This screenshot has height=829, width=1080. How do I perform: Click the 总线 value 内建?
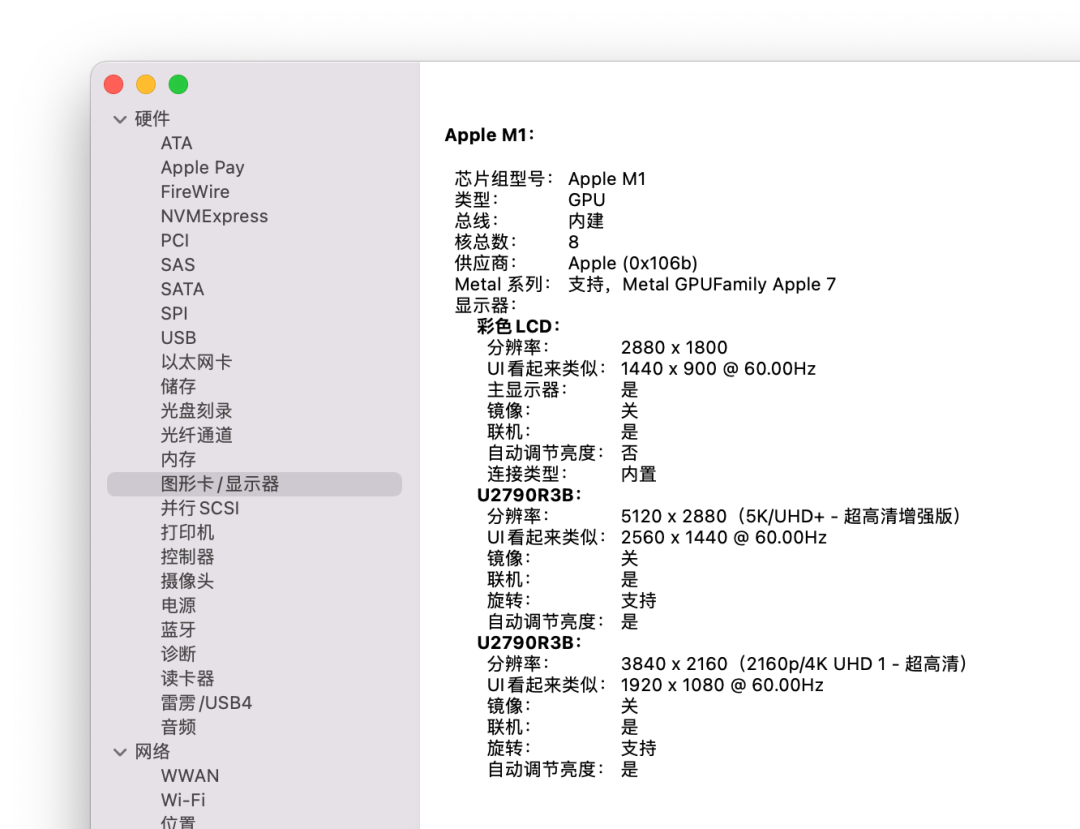point(586,221)
